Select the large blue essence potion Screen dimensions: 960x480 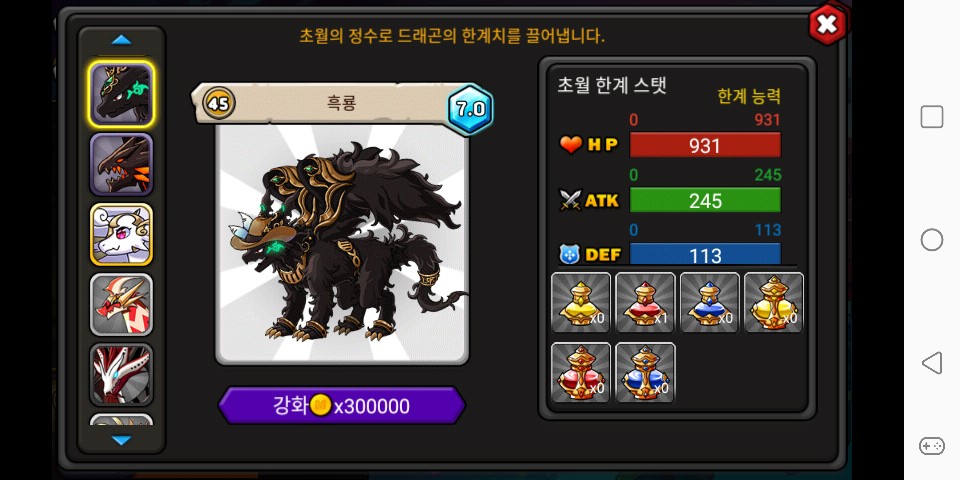coord(645,372)
